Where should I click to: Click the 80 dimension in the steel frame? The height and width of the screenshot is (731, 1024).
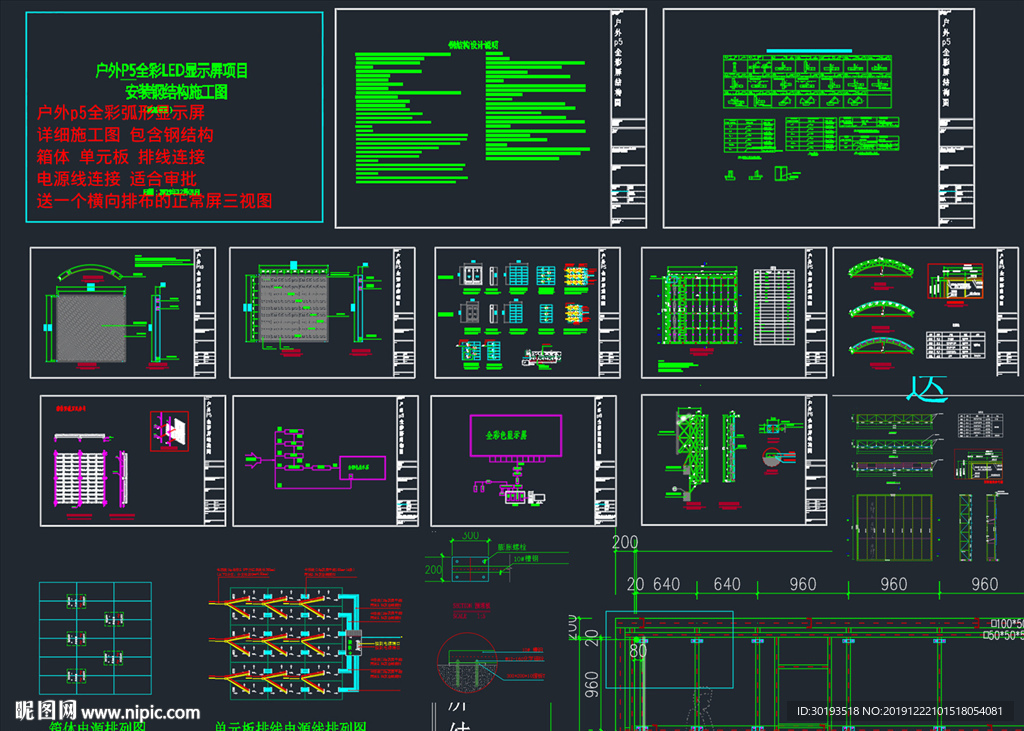pyautogui.click(x=637, y=651)
